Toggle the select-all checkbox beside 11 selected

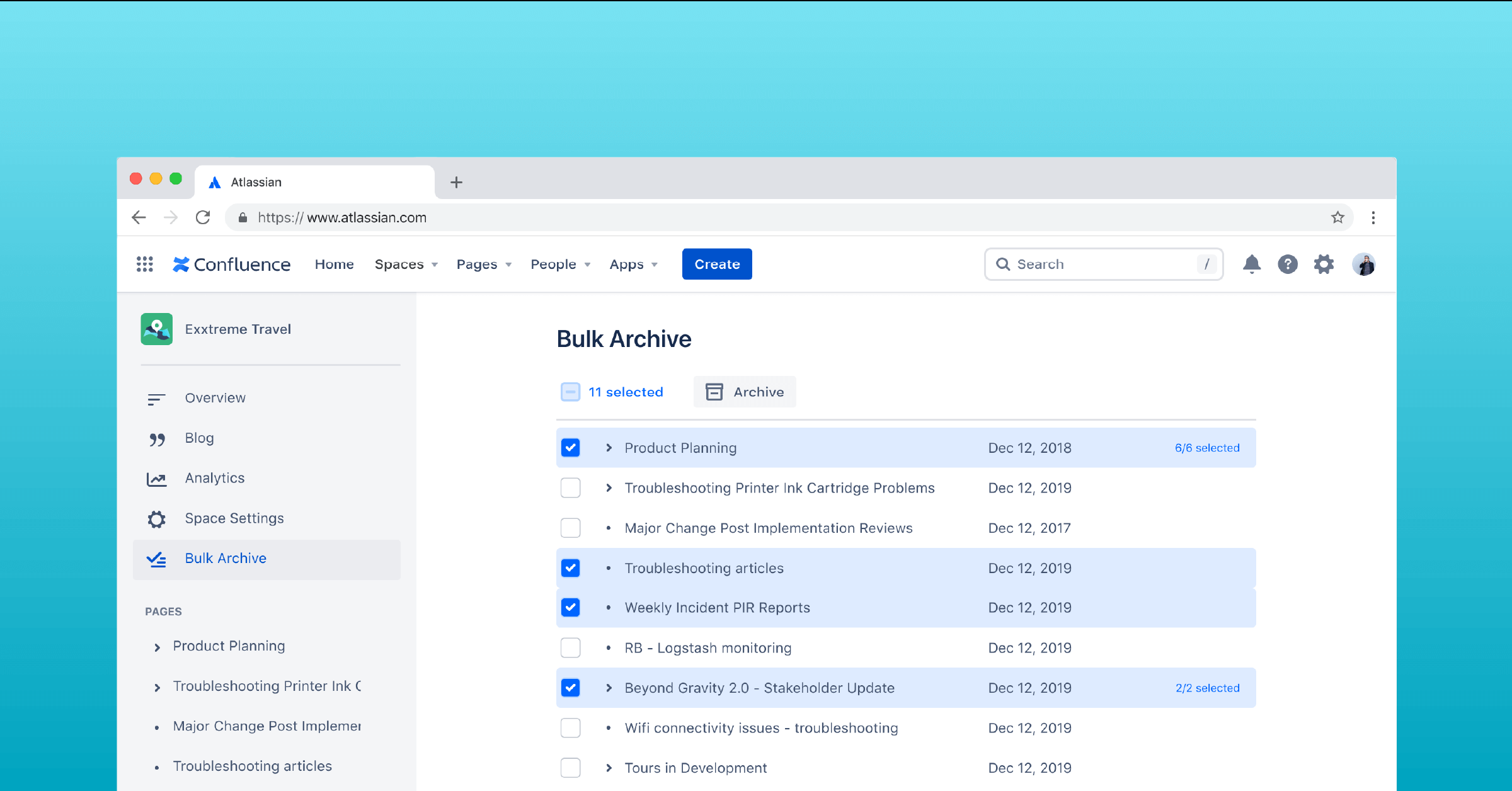coord(571,392)
